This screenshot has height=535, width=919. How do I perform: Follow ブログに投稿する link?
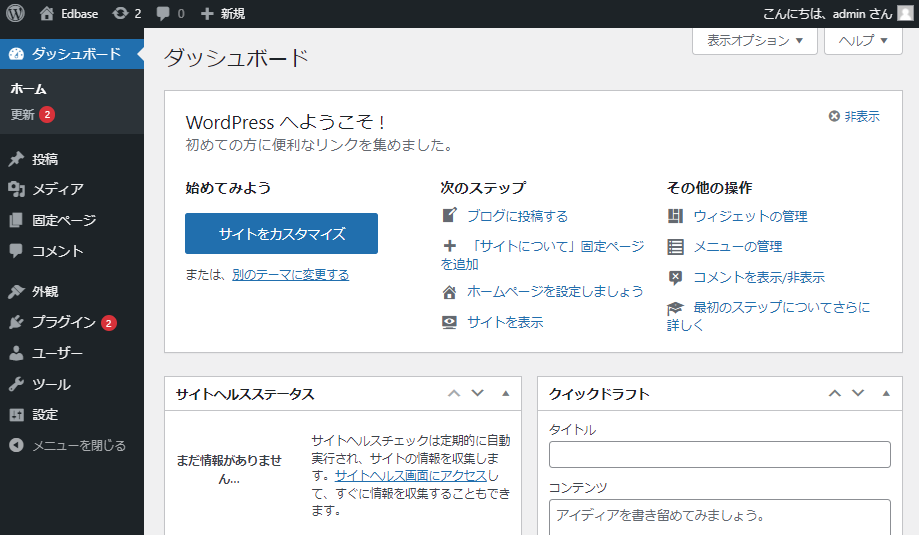click(x=518, y=216)
